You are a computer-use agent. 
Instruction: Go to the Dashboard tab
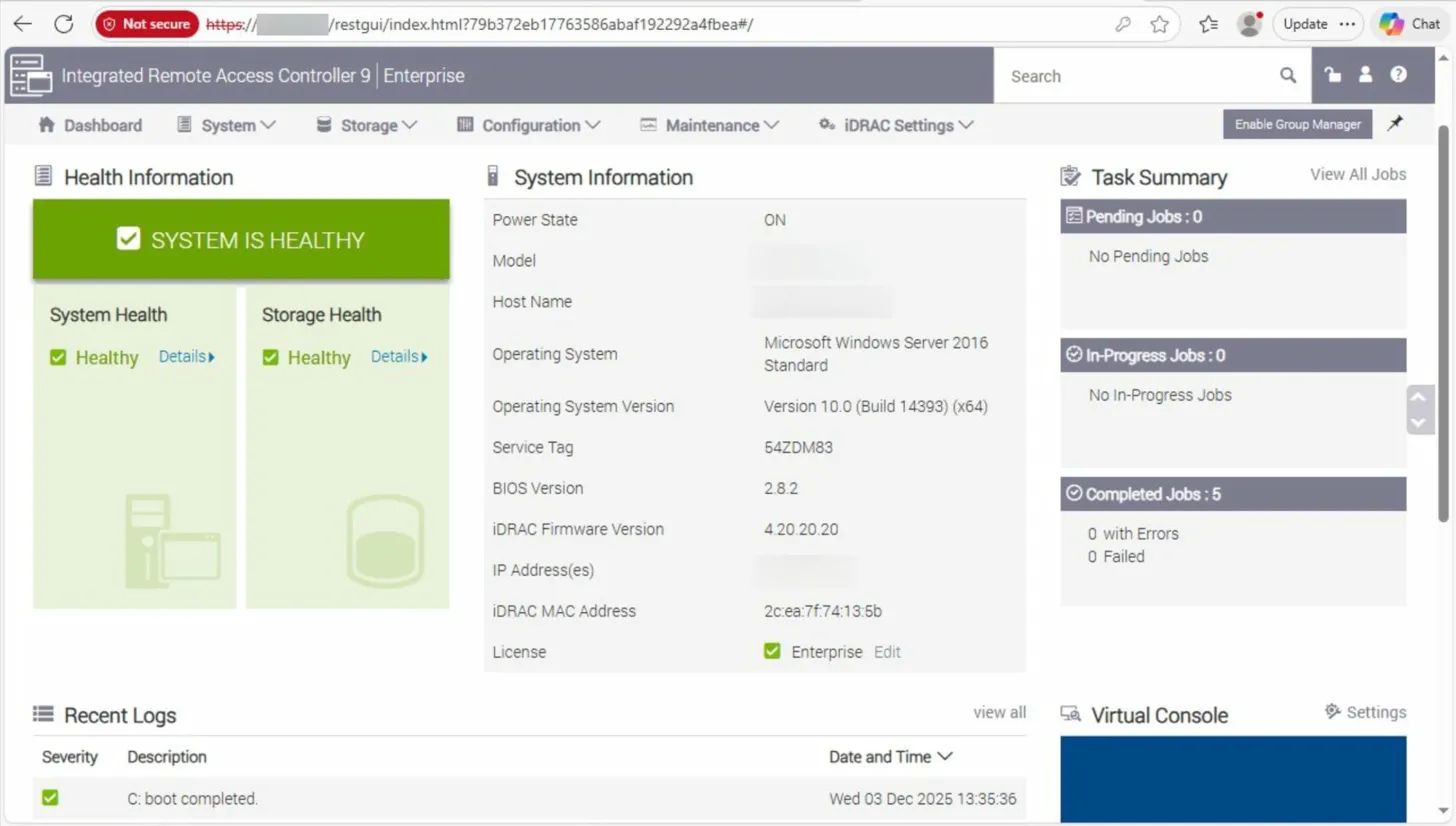(x=90, y=125)
